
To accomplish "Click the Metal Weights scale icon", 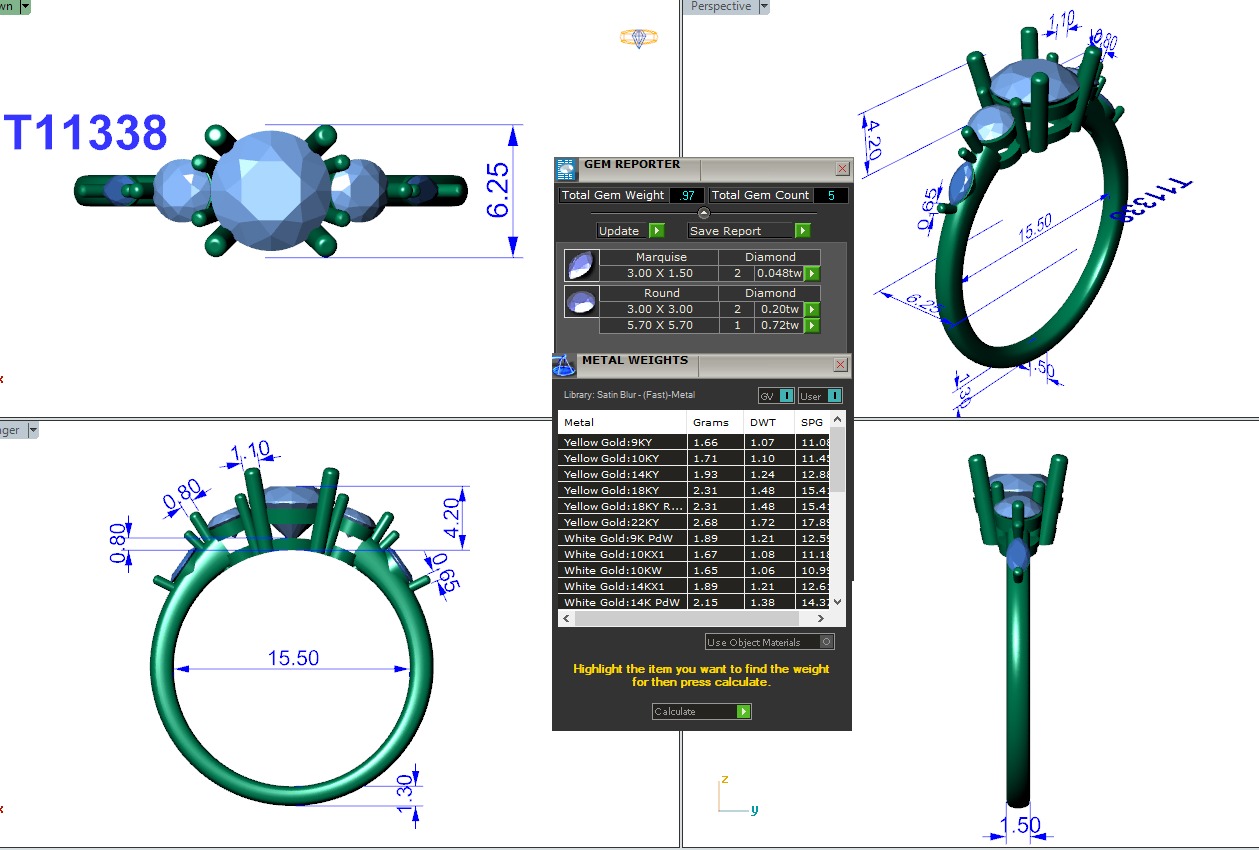I will tap(564, 365).
